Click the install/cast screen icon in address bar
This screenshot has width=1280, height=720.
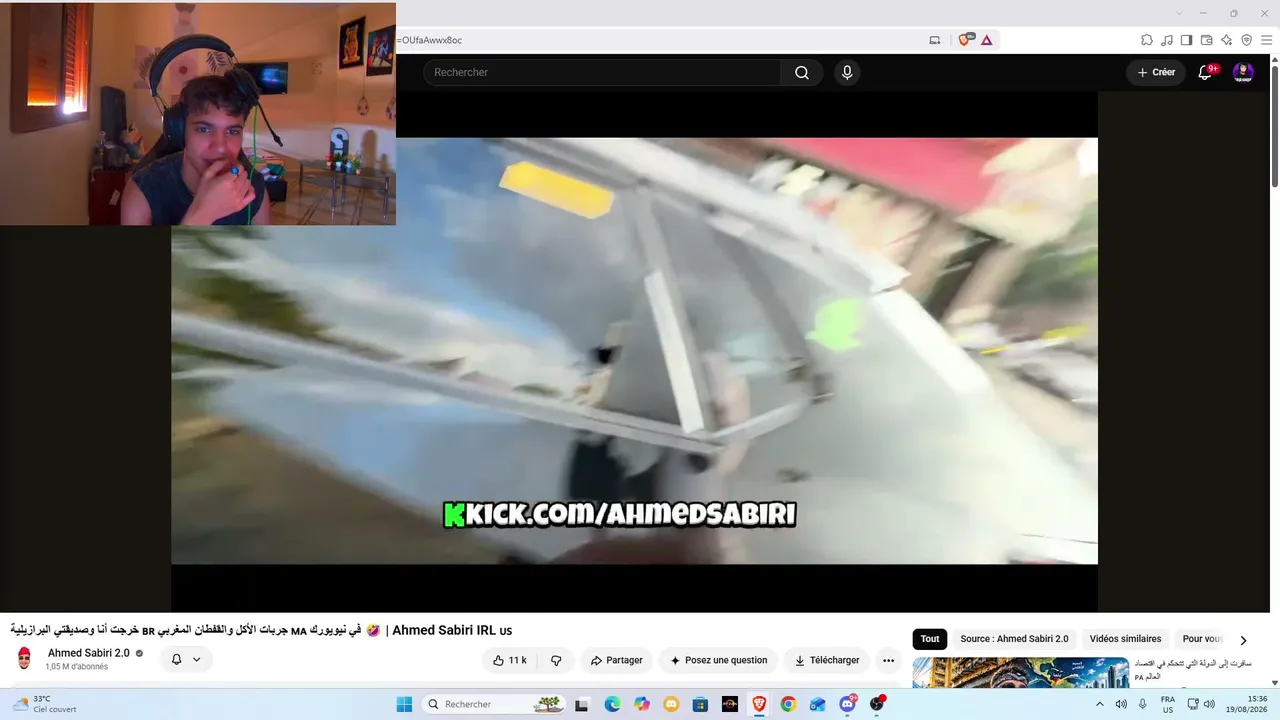click(x=935, y=40)
